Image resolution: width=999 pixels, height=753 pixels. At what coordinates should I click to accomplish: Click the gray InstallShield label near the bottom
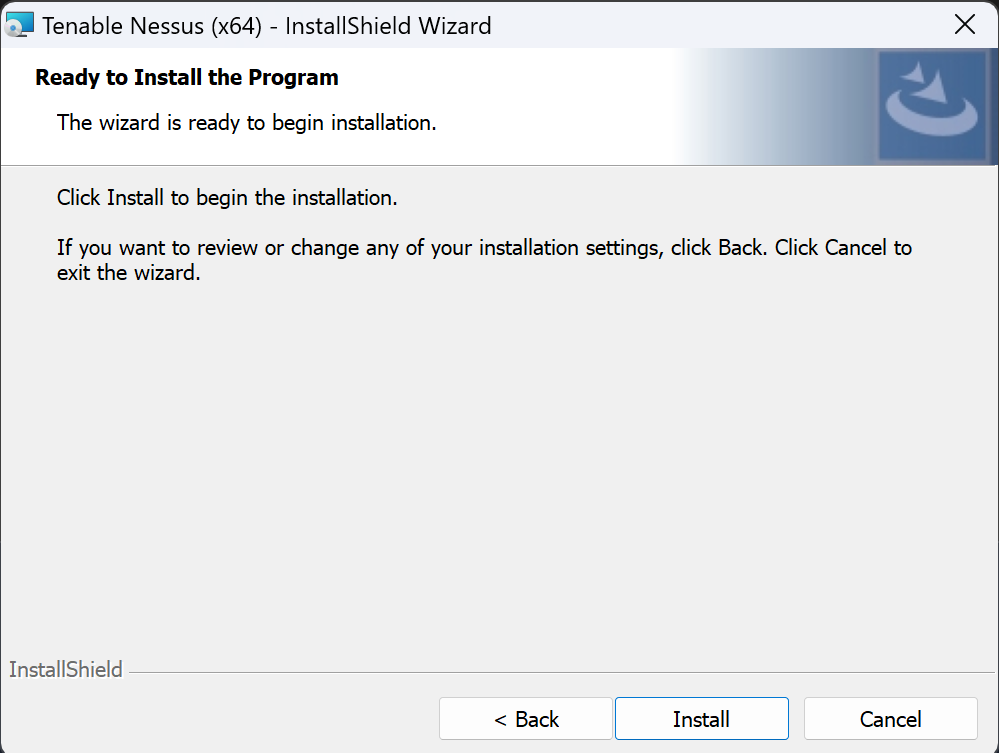point(66,670)
